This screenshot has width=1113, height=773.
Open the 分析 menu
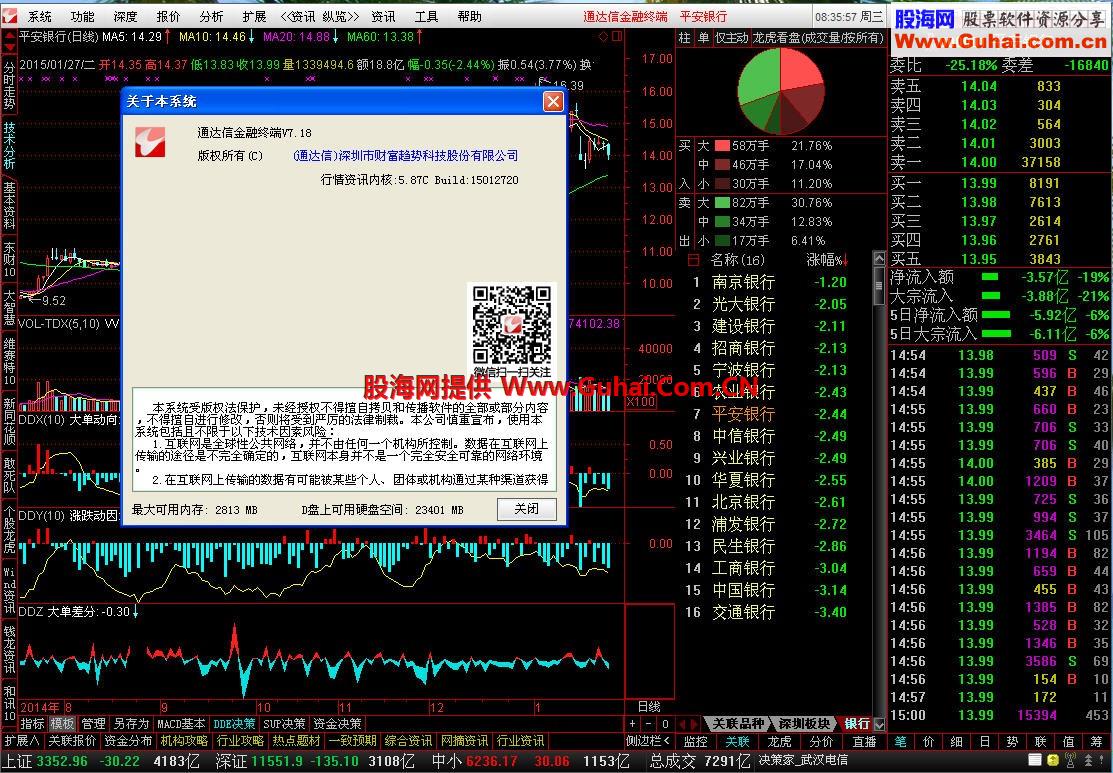[x=211, y=17]
